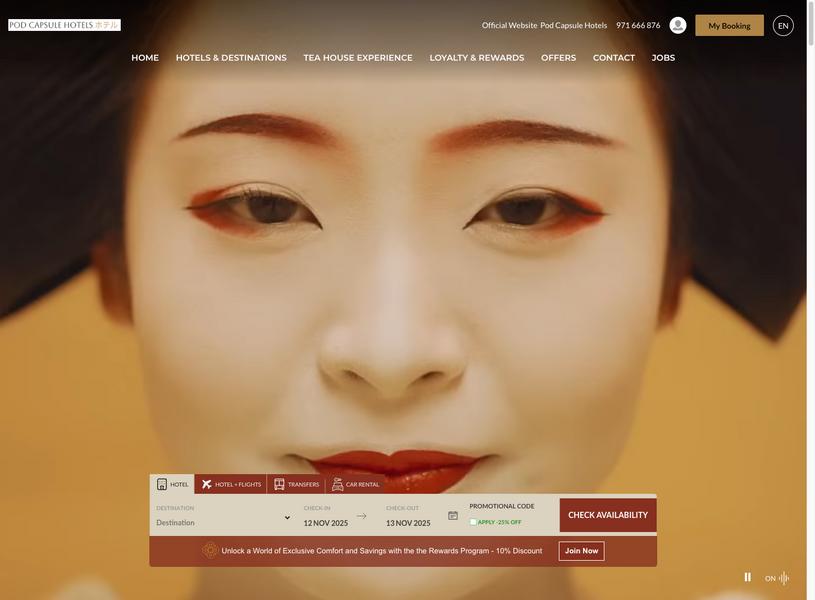
Task: Click the Check Availability button
Action: 608,515
